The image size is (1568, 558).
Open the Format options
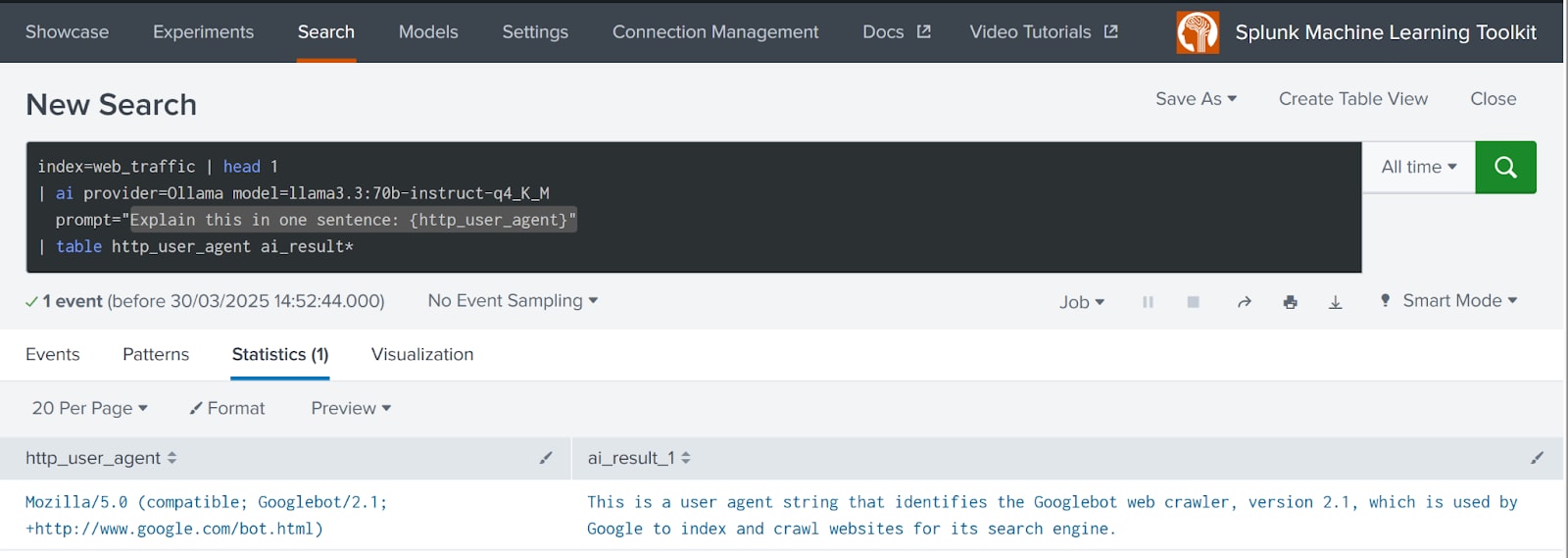pos(227,408)
